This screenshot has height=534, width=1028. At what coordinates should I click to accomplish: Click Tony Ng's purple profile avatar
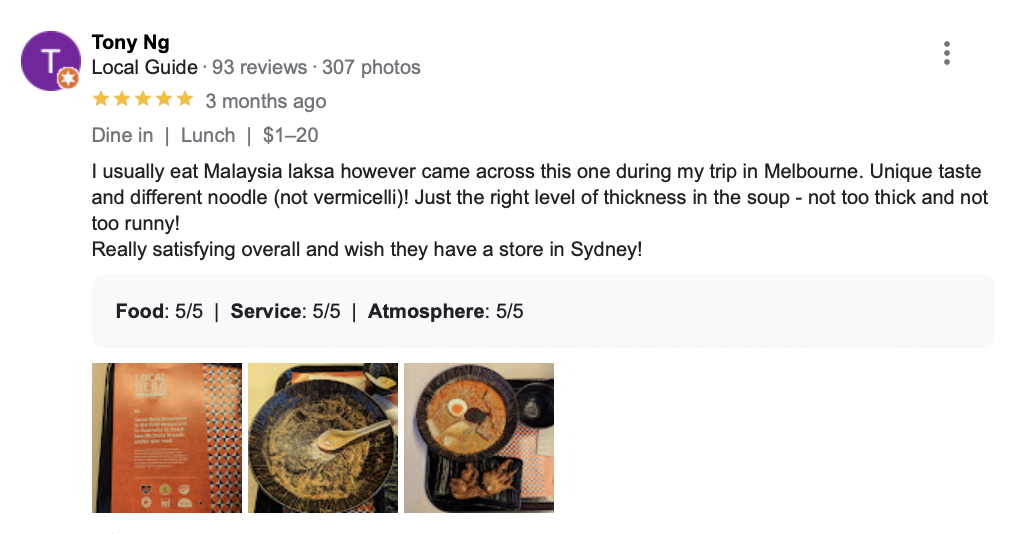49,59
